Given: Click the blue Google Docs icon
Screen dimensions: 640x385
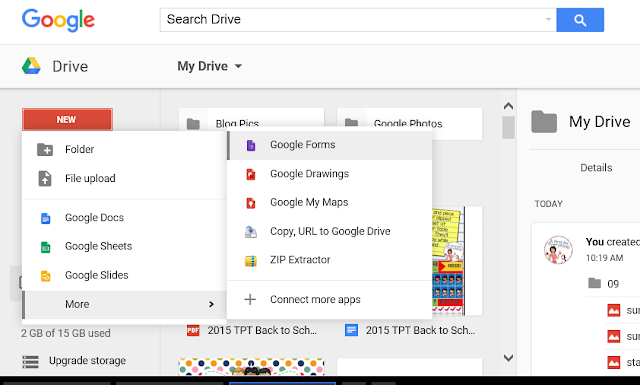Looking at the screenshot, I should 46,218.
